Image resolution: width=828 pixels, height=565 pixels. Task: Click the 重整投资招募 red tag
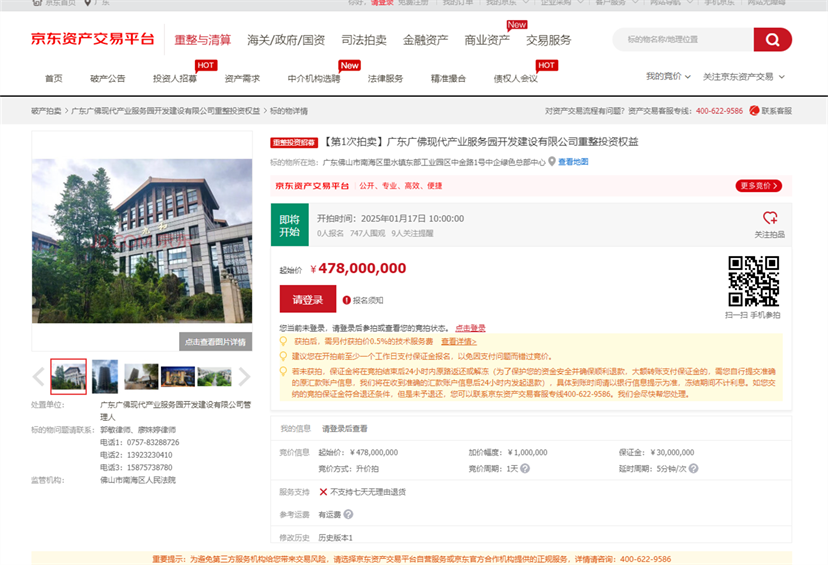(295, 143)
